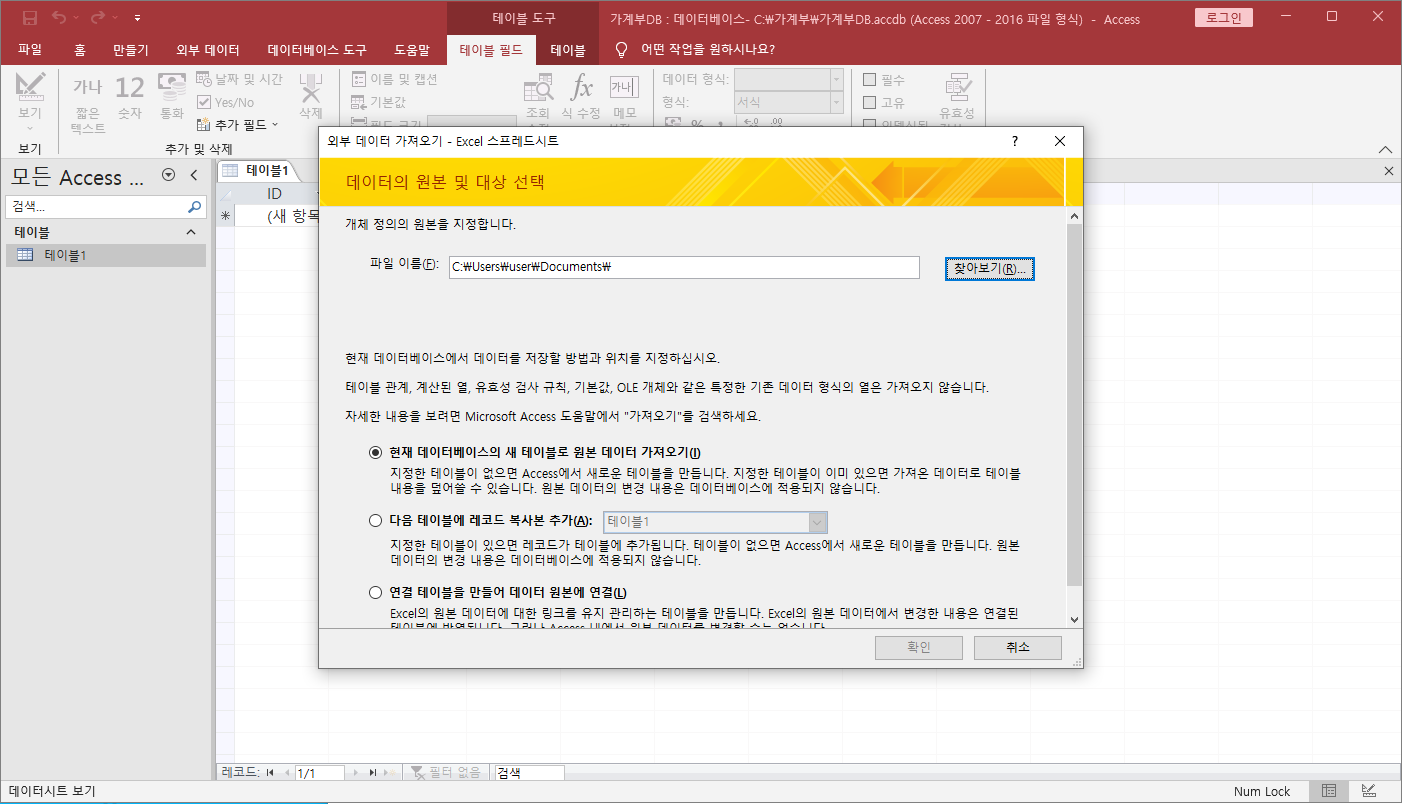Collapse the navigation pane with chevron
This screenshot has width=1402, height=804.
tap(194, 175)
